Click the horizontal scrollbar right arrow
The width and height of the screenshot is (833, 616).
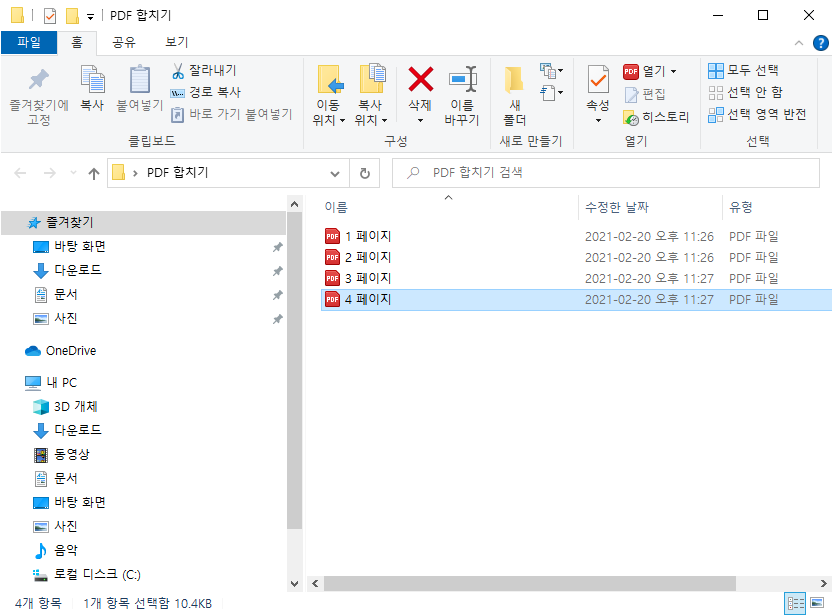[823, 584]
